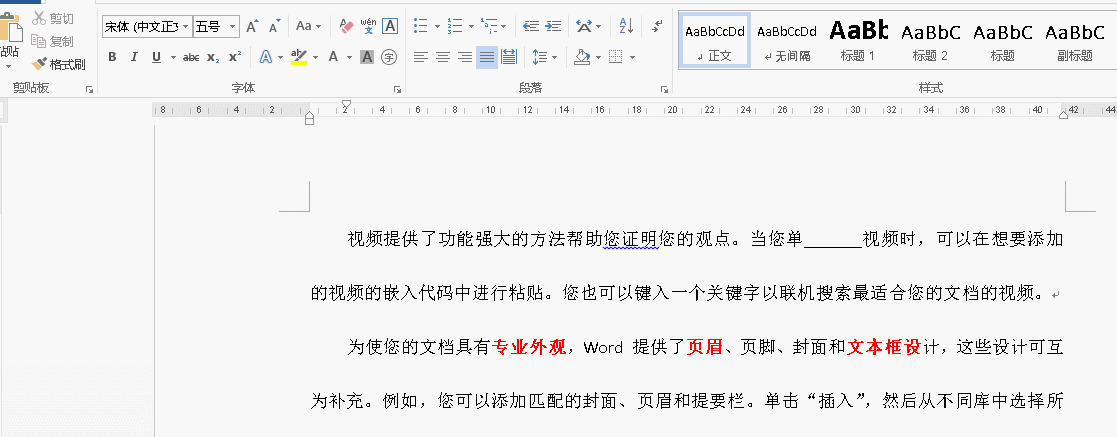Image resolution: width=1117 pixels, height=437 pixels.
Task: Activate the Format Painter (格式刷)
Action: [58, 64]
